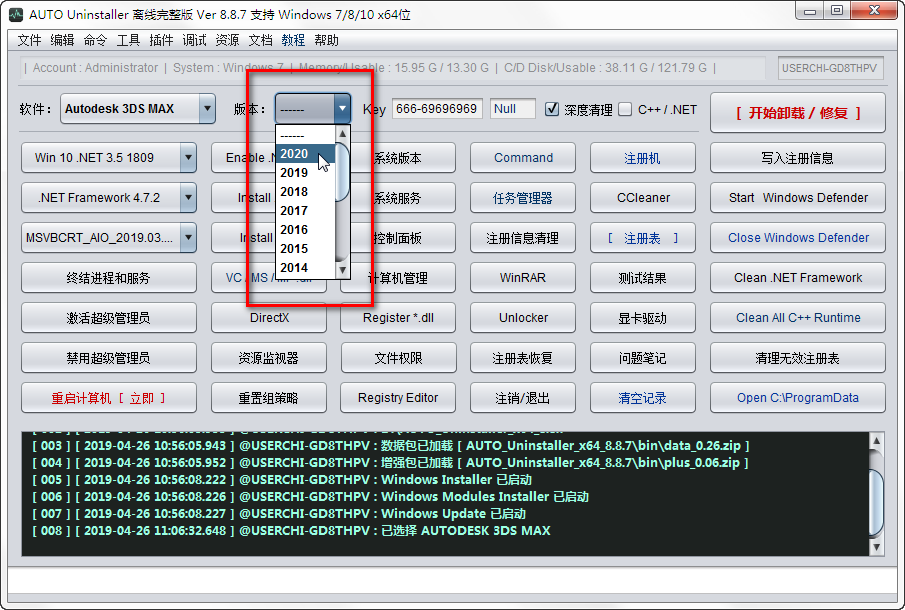The height and width of the screenshot is (610, 905).
Task: Click the 禁用超级管理员 button
Action: 109,358
